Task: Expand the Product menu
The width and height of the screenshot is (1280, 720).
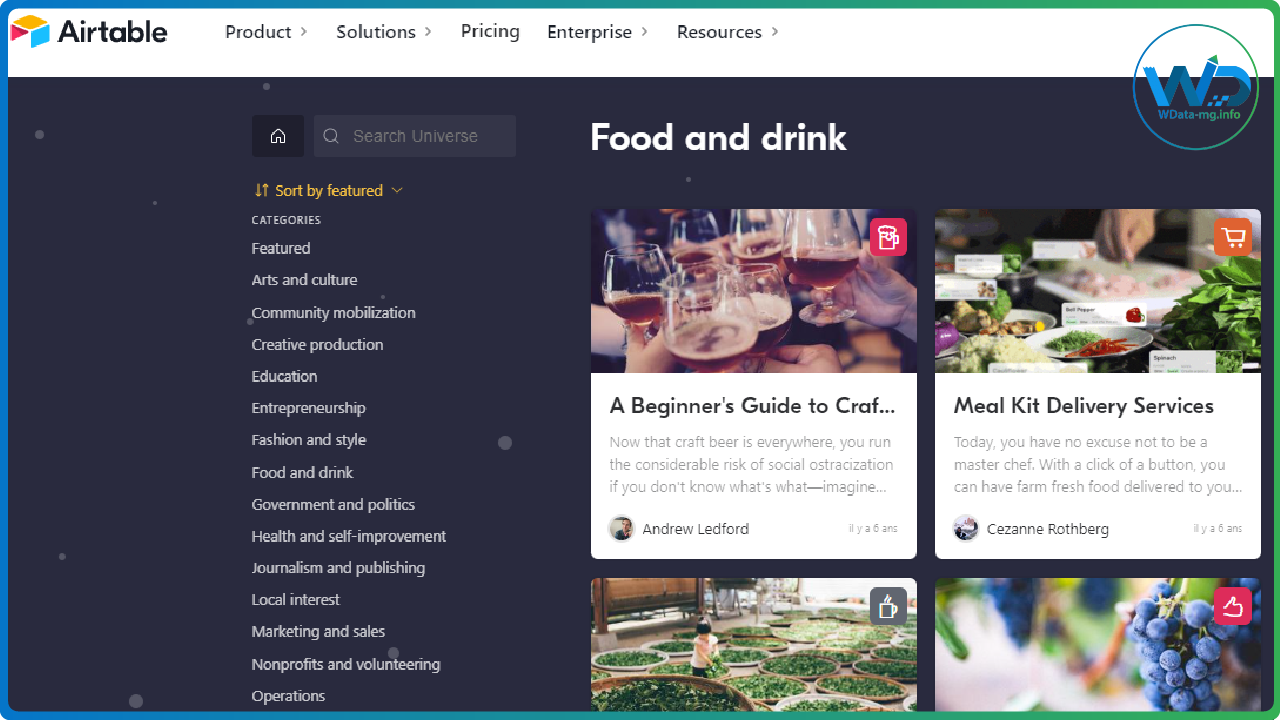Action: pyautogui.click(x=266, y=32)
